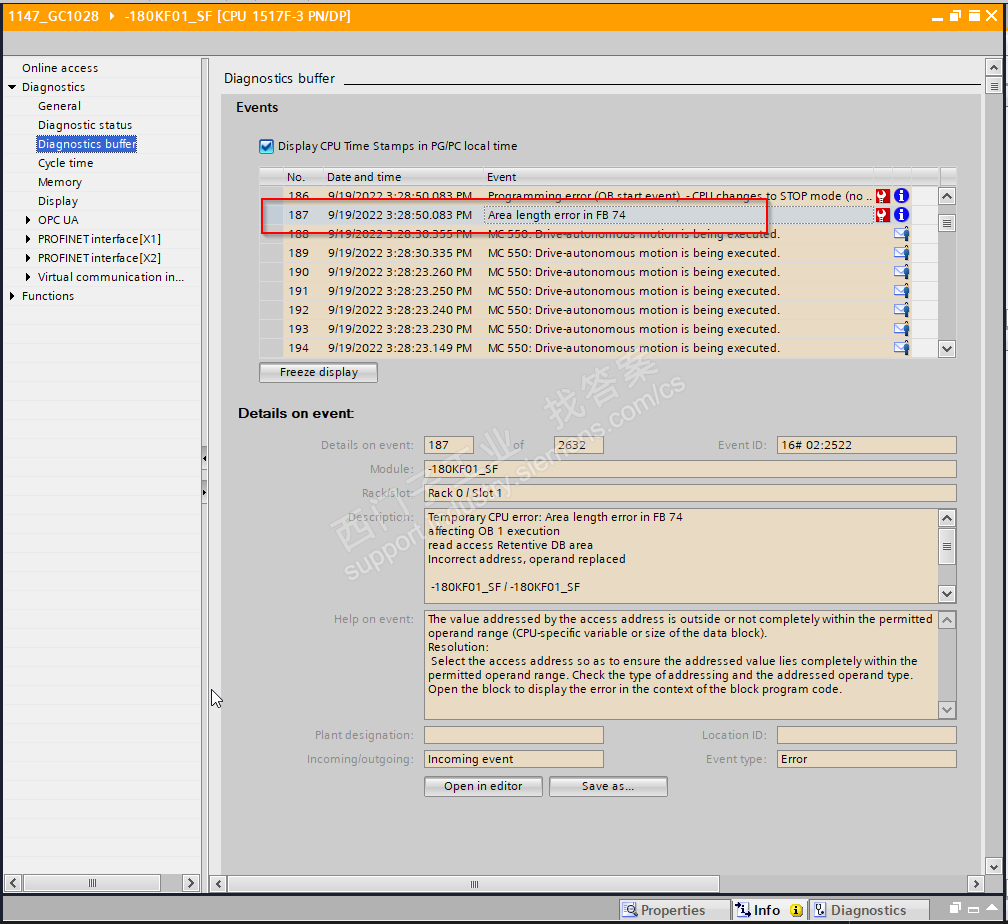This screenshot has height=924, width=1008.
Task: Select Diagnostics buffer in the tree
Action: [x=87, y=144]
